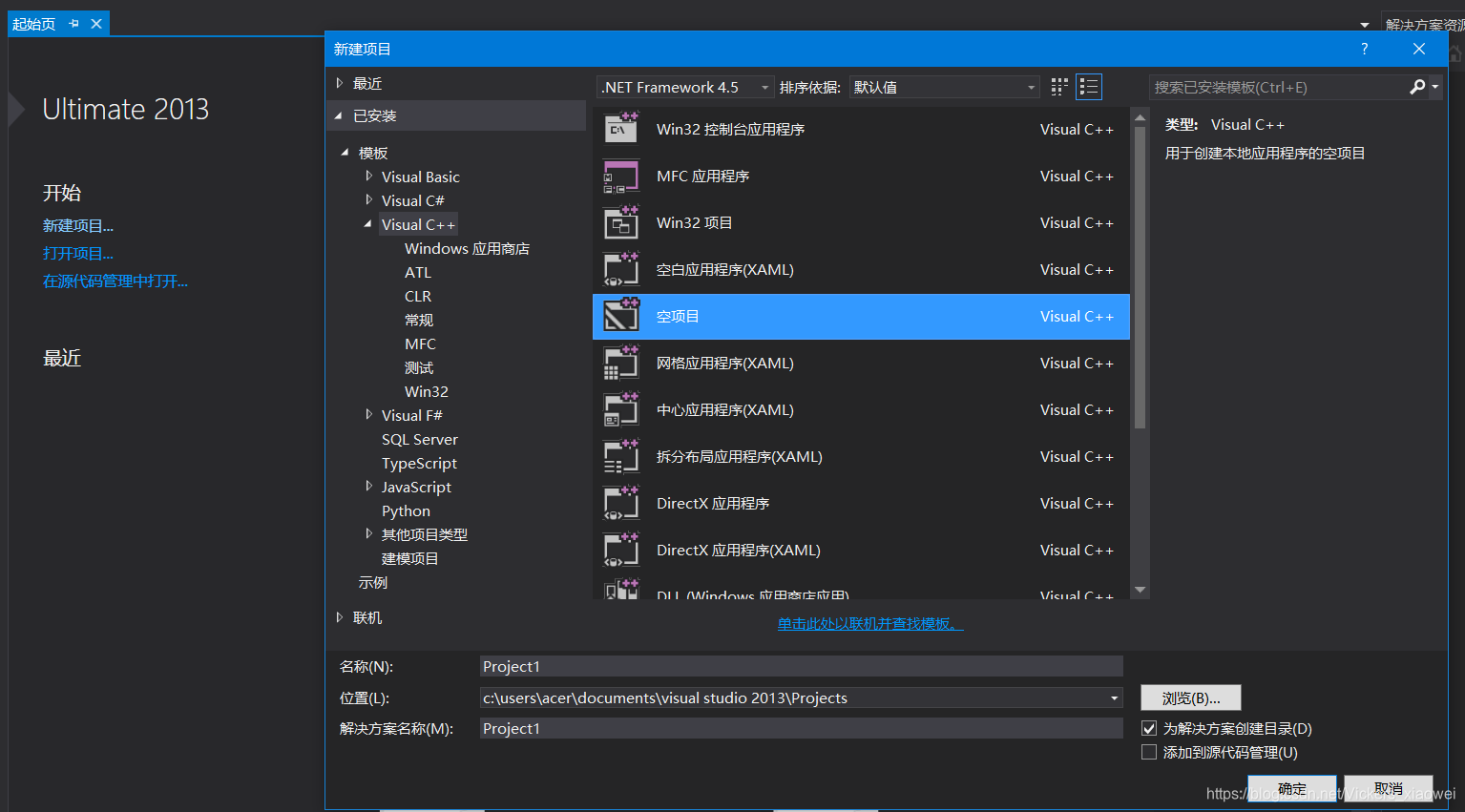Open the document tab list dropdown arrow
The width and height of the screenshot is (1465, 812).
pyautogui.click(x=1365, y=25)
